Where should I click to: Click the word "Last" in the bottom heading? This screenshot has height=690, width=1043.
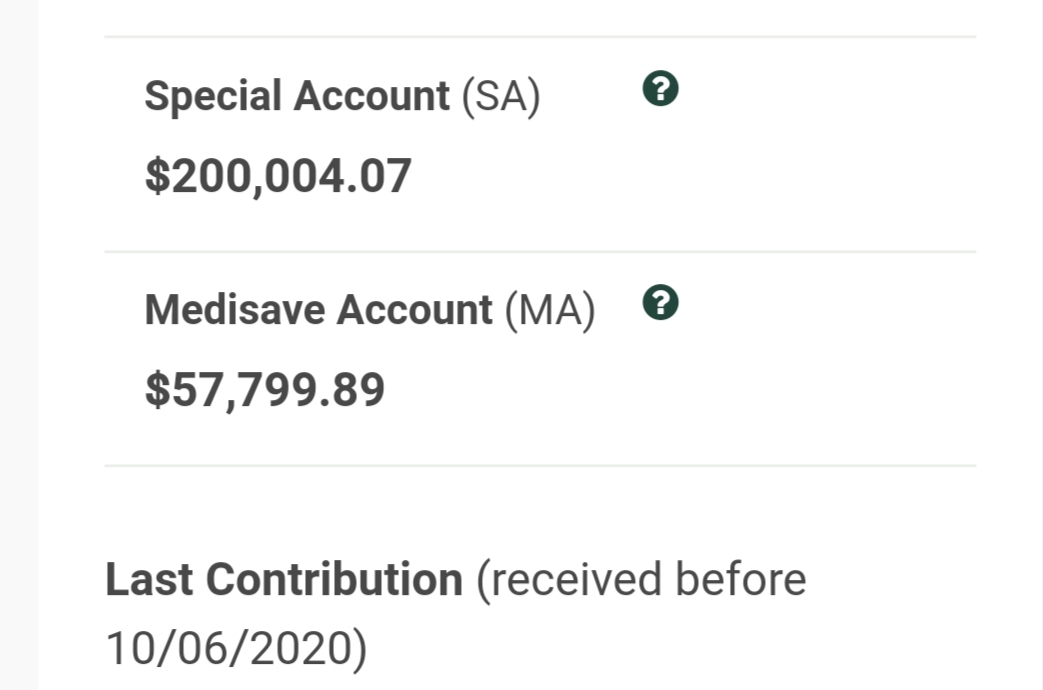tap(150, 580)
